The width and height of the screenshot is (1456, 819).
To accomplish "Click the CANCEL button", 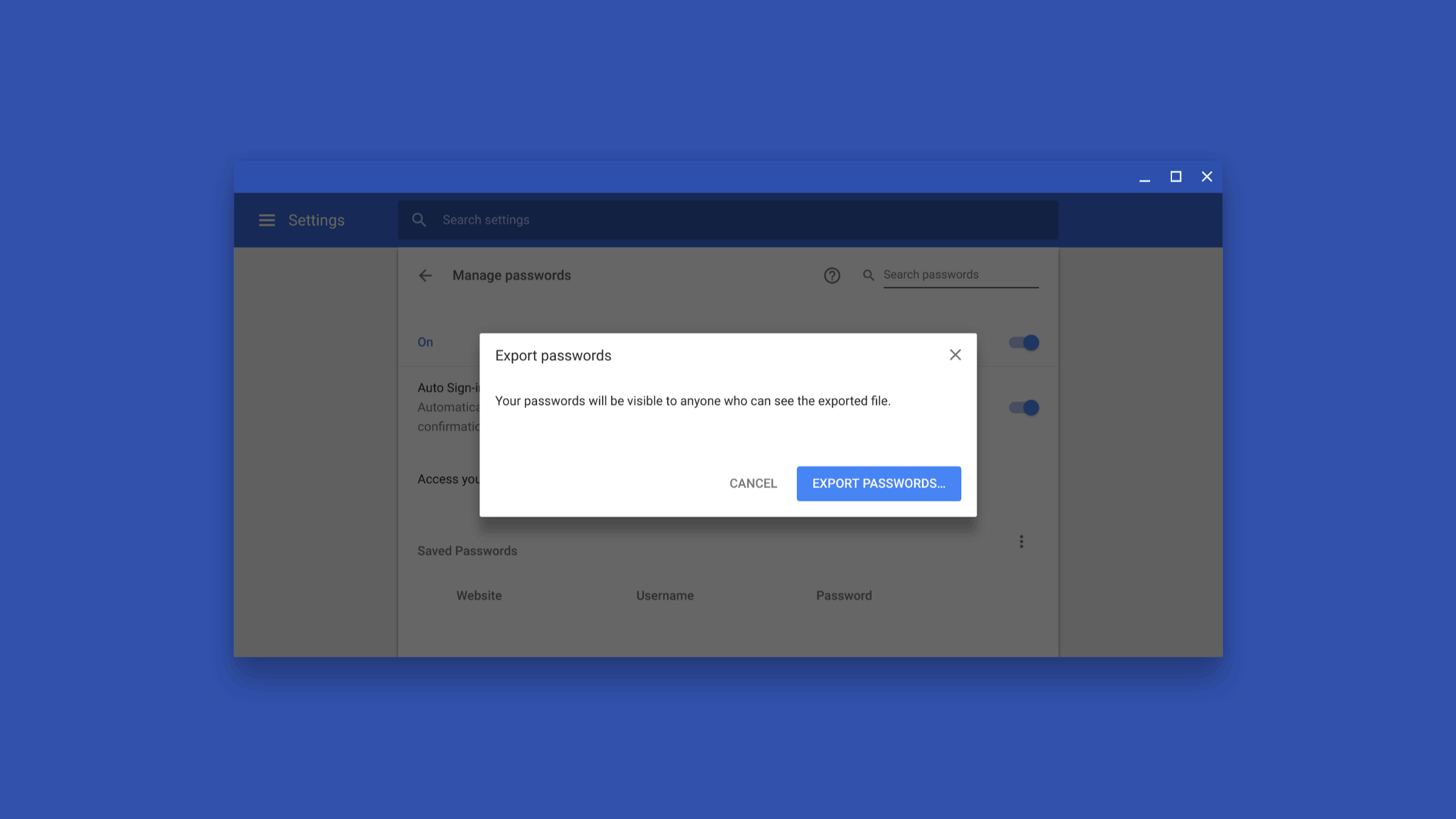I will coord(754,483).
